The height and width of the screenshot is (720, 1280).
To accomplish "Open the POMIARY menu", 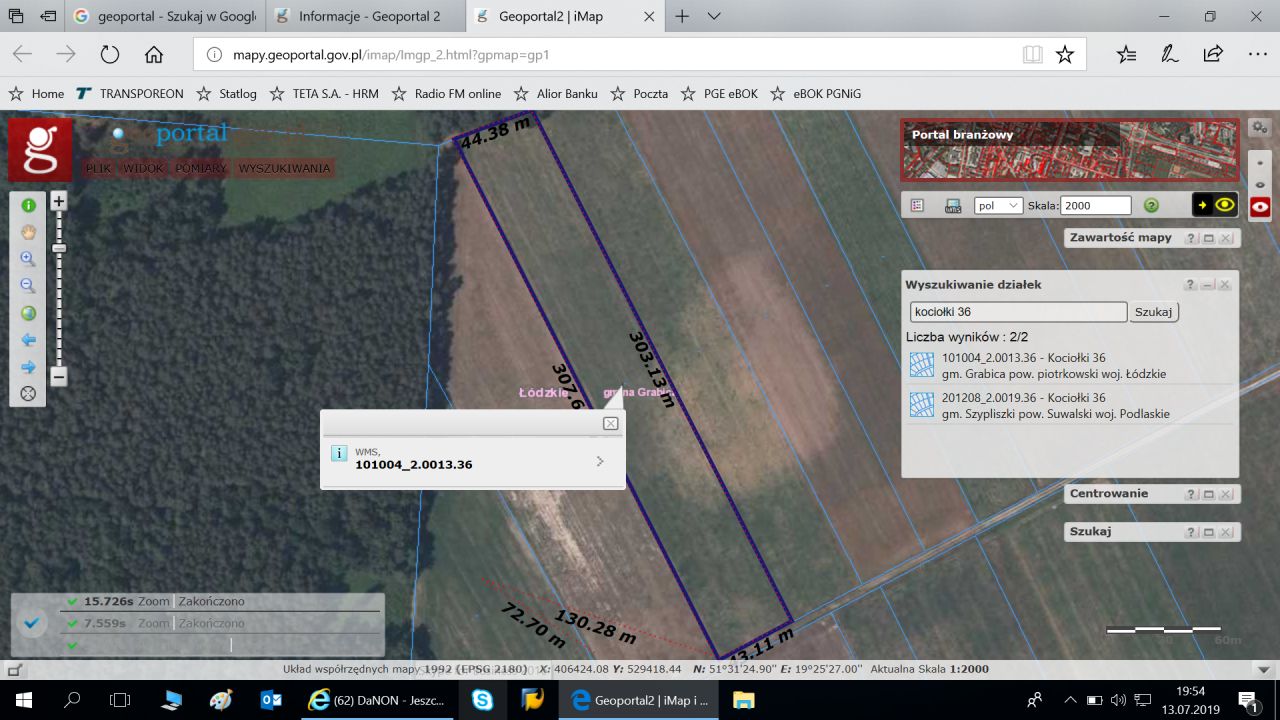I will point(200,168).
